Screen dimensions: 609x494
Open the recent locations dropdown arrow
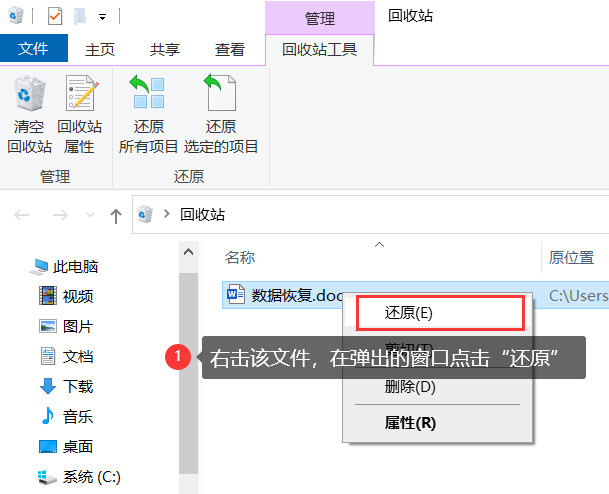(90, 215)
